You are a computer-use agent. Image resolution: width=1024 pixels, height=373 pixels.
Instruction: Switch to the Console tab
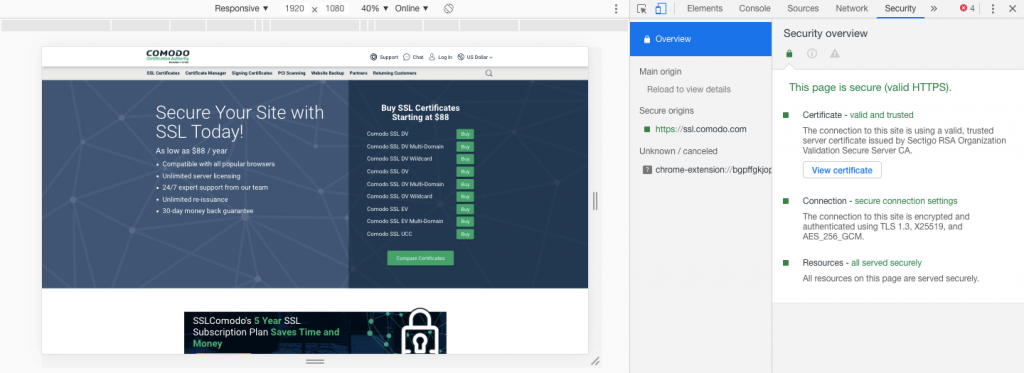coord(754,8)
